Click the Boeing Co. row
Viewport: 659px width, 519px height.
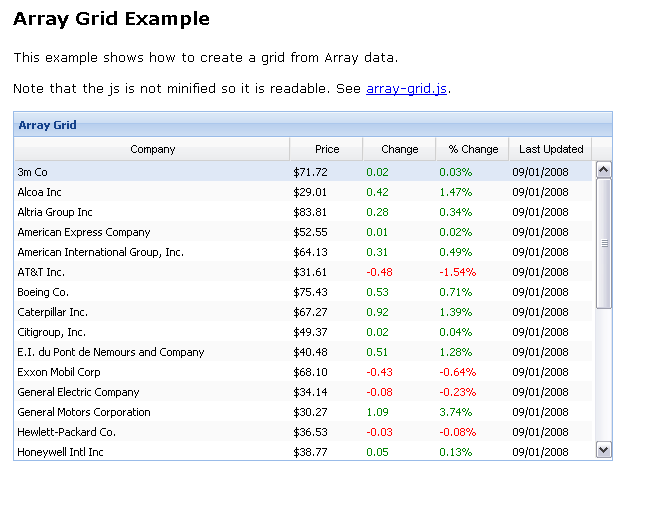pos(150,292)
